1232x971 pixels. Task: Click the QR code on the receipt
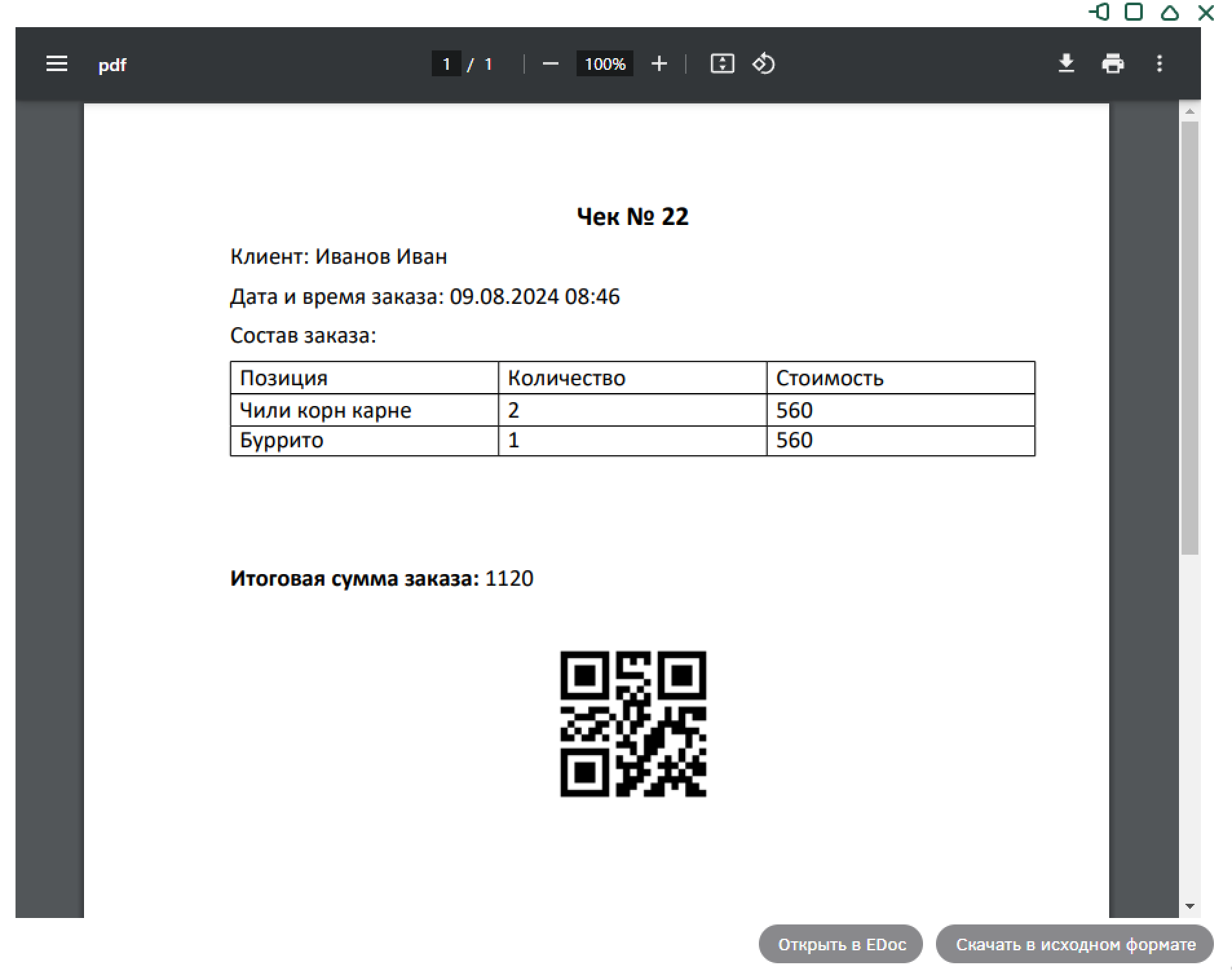coord(633,723)
